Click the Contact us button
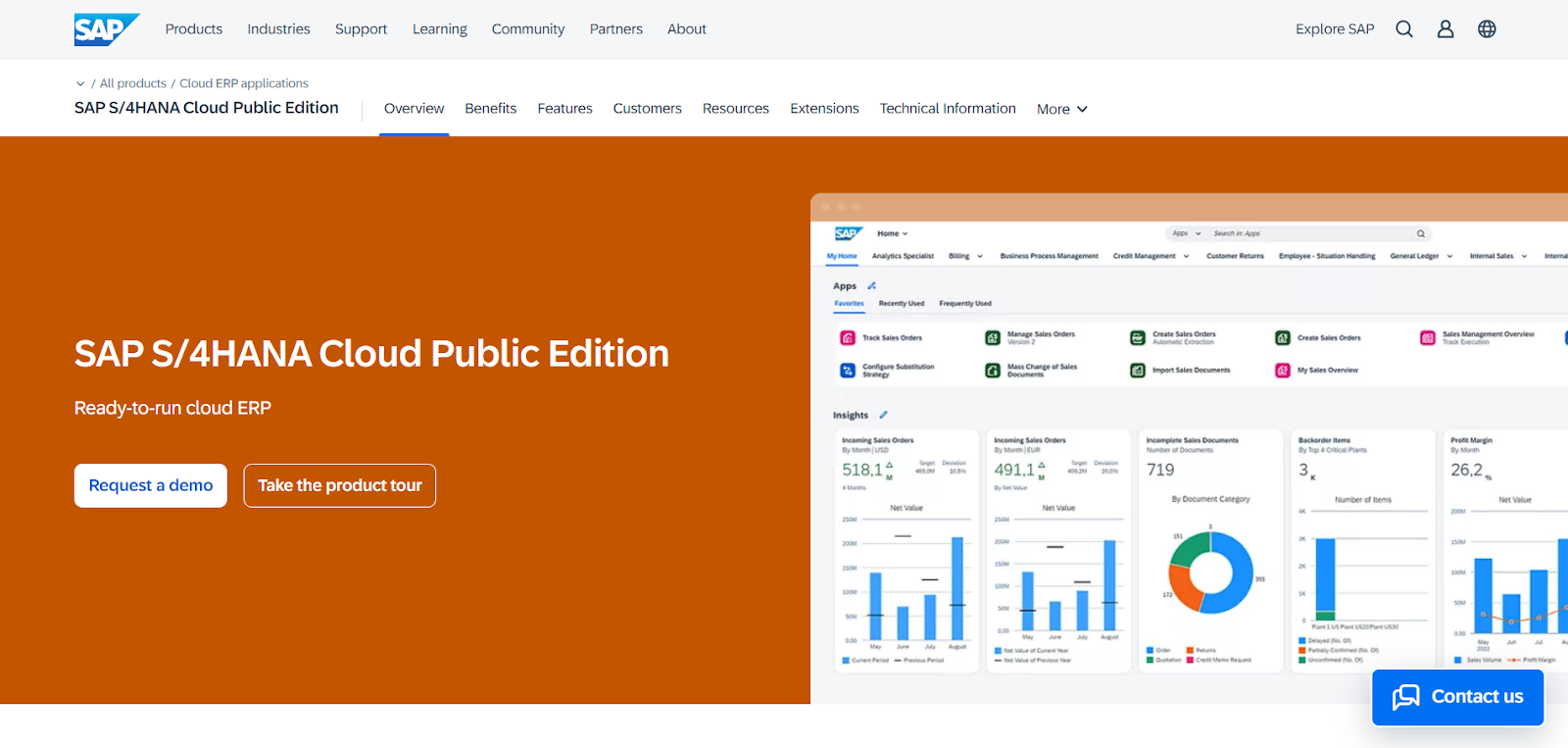The image size is (1568, 748). [1458, 697]
